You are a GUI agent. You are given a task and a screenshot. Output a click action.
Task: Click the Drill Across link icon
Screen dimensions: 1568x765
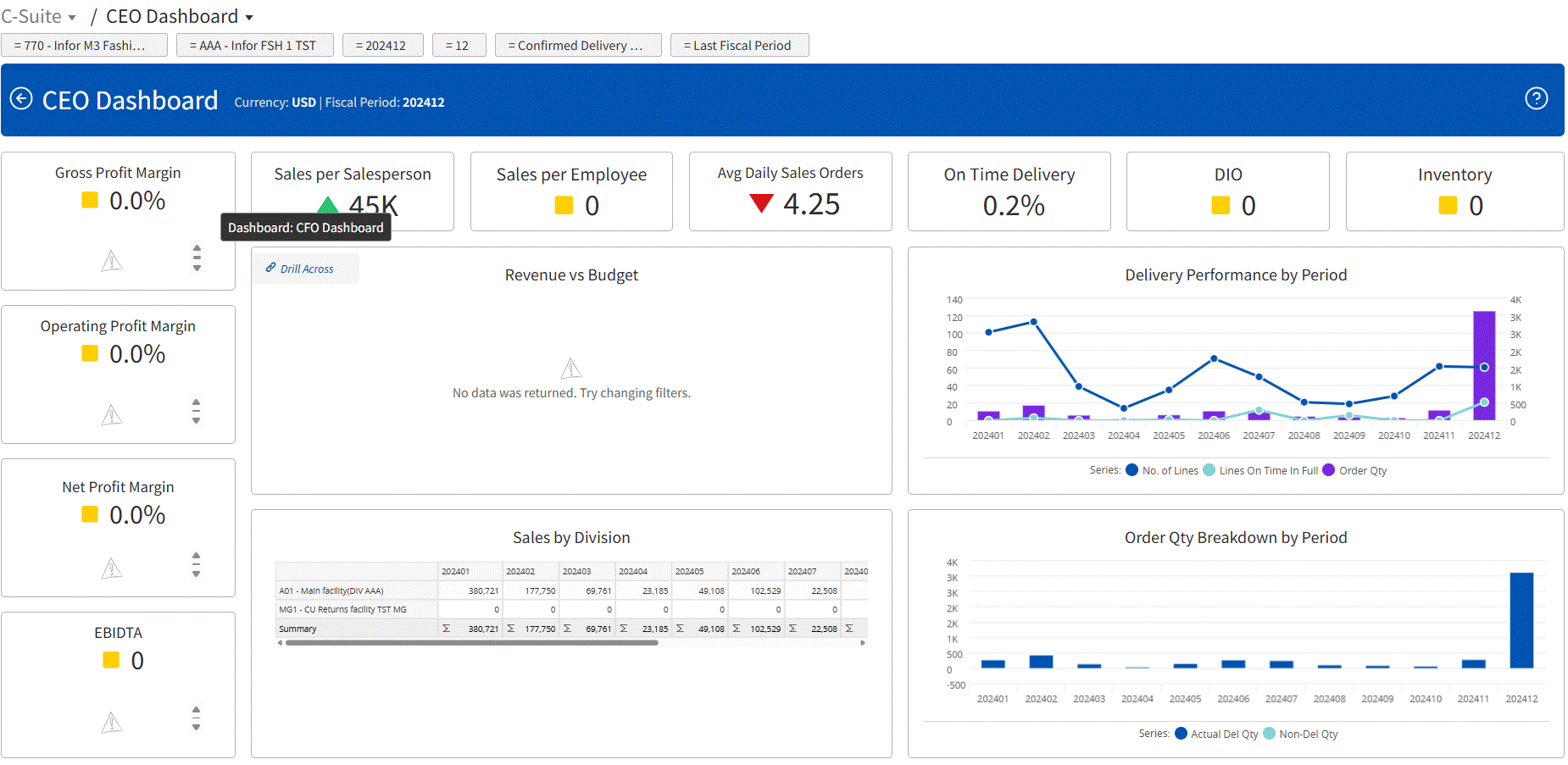pos(271,268)
